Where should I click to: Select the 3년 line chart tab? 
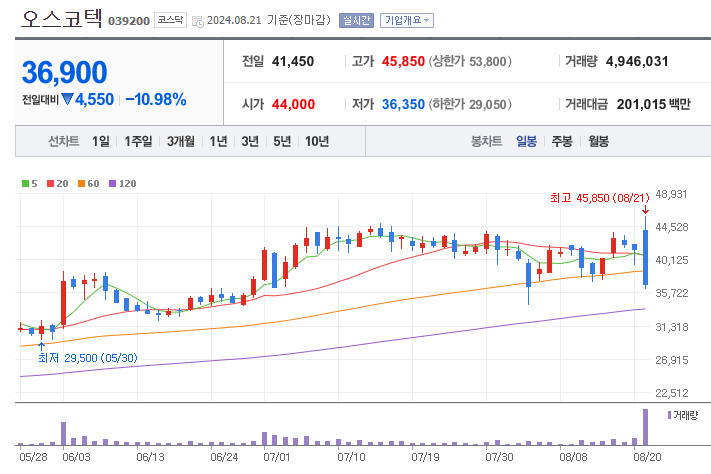[250, 142]
